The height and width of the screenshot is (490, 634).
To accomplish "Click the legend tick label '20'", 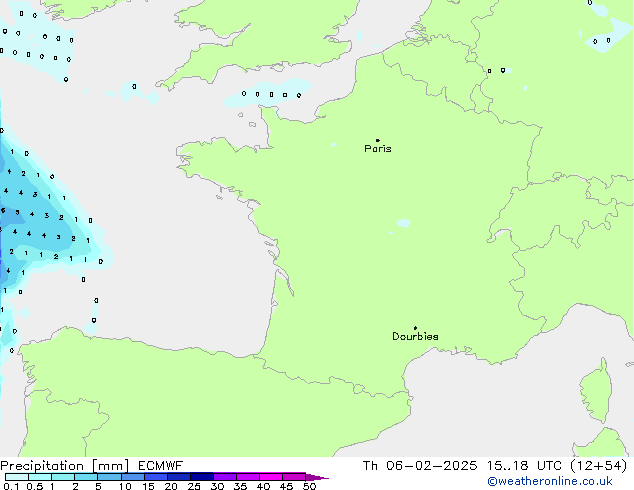I will click(171, 486).
